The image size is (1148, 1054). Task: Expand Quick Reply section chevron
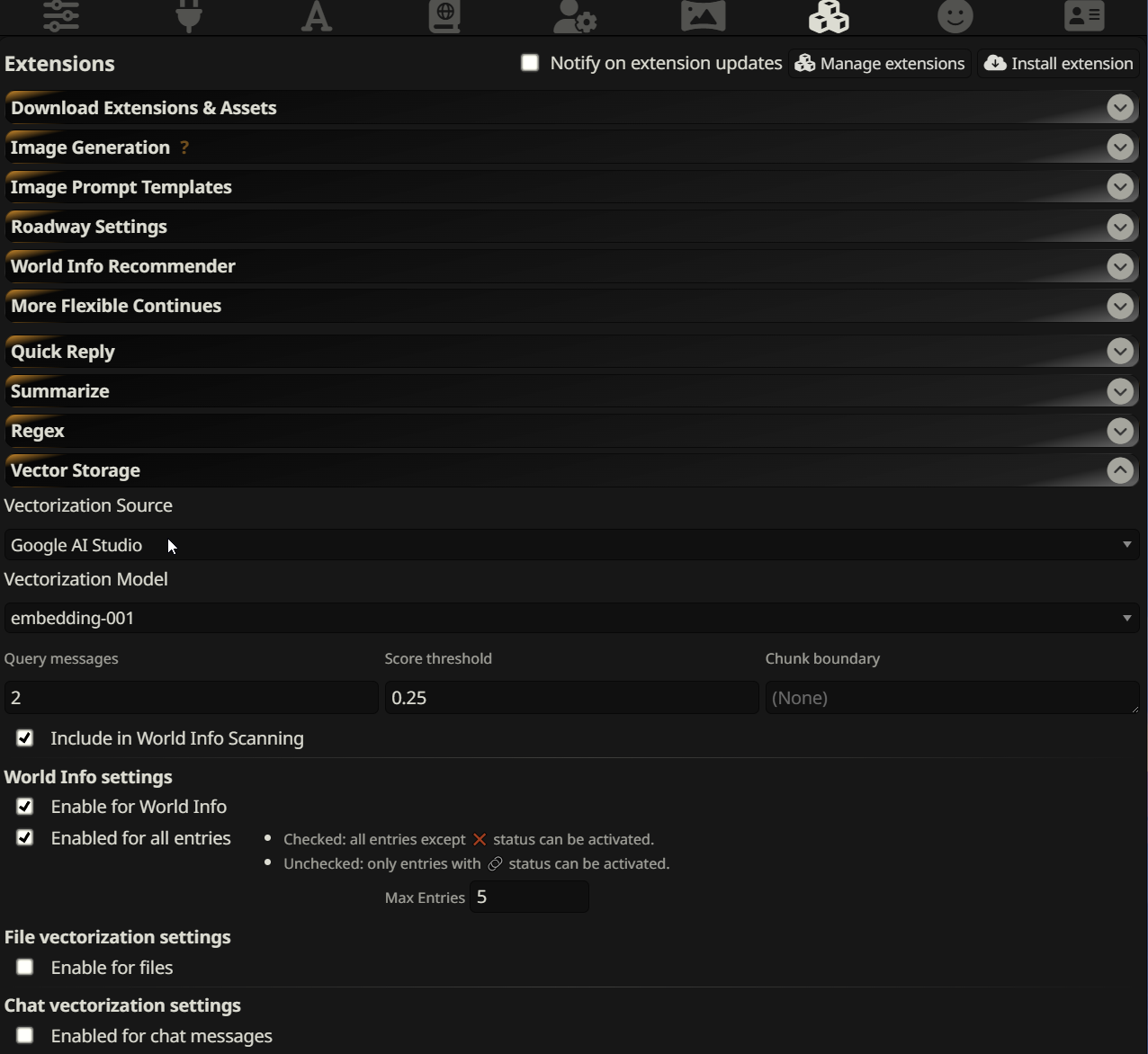[x=1120, y=352]
